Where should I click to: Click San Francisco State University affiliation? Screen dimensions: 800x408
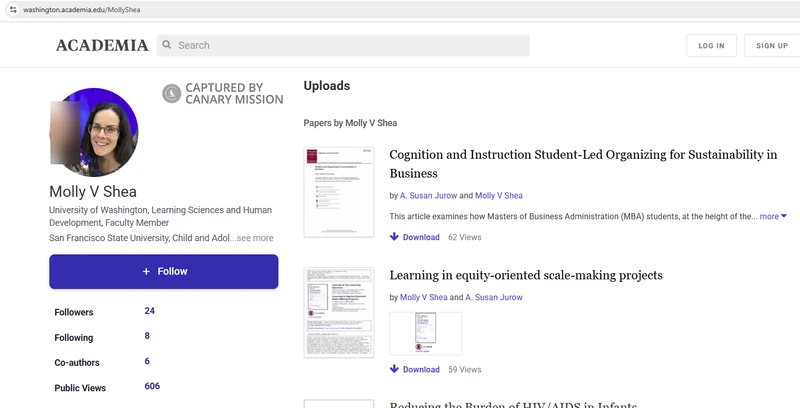coord(139,238)
